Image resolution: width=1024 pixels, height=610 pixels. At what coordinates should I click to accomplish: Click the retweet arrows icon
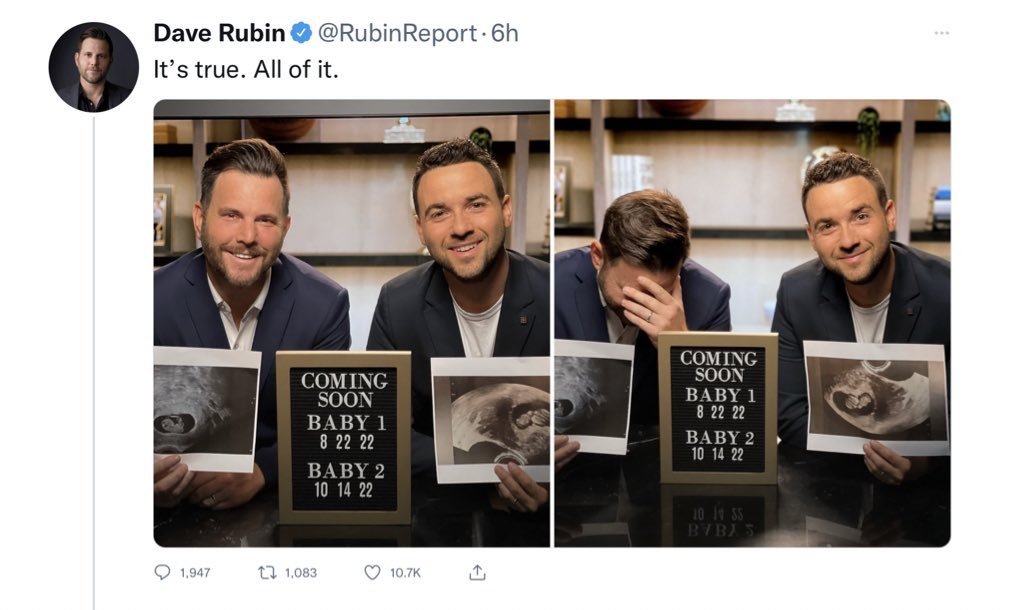coord(267,572)
